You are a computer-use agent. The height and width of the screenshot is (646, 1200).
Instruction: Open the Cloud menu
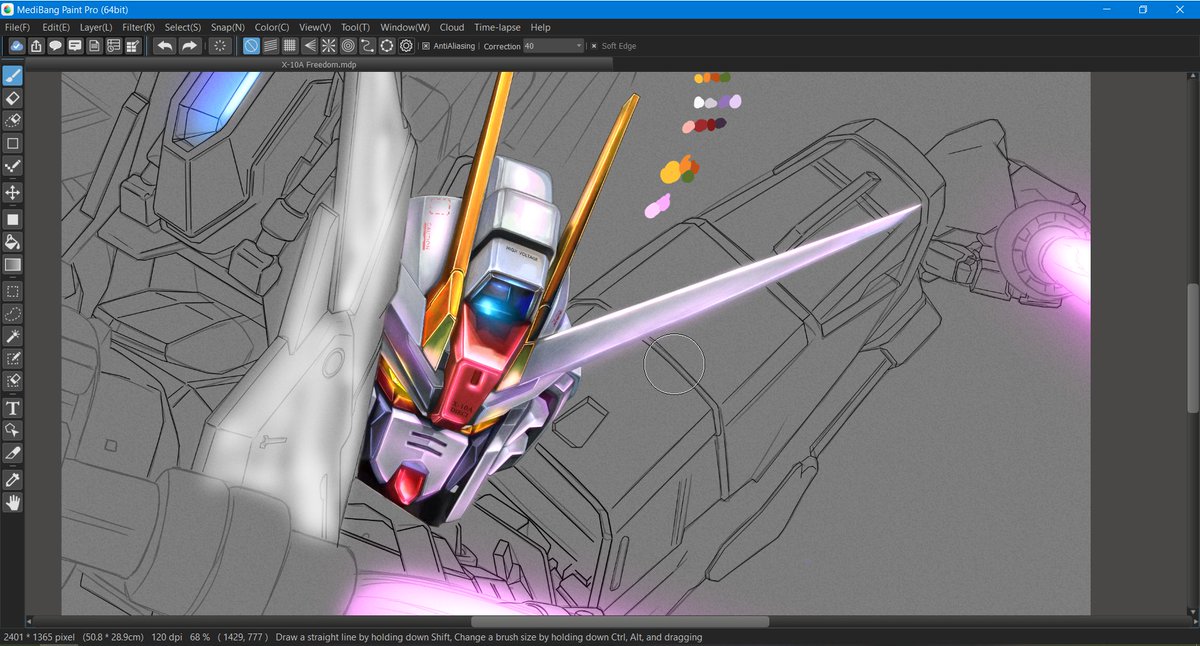pos(452,27)
